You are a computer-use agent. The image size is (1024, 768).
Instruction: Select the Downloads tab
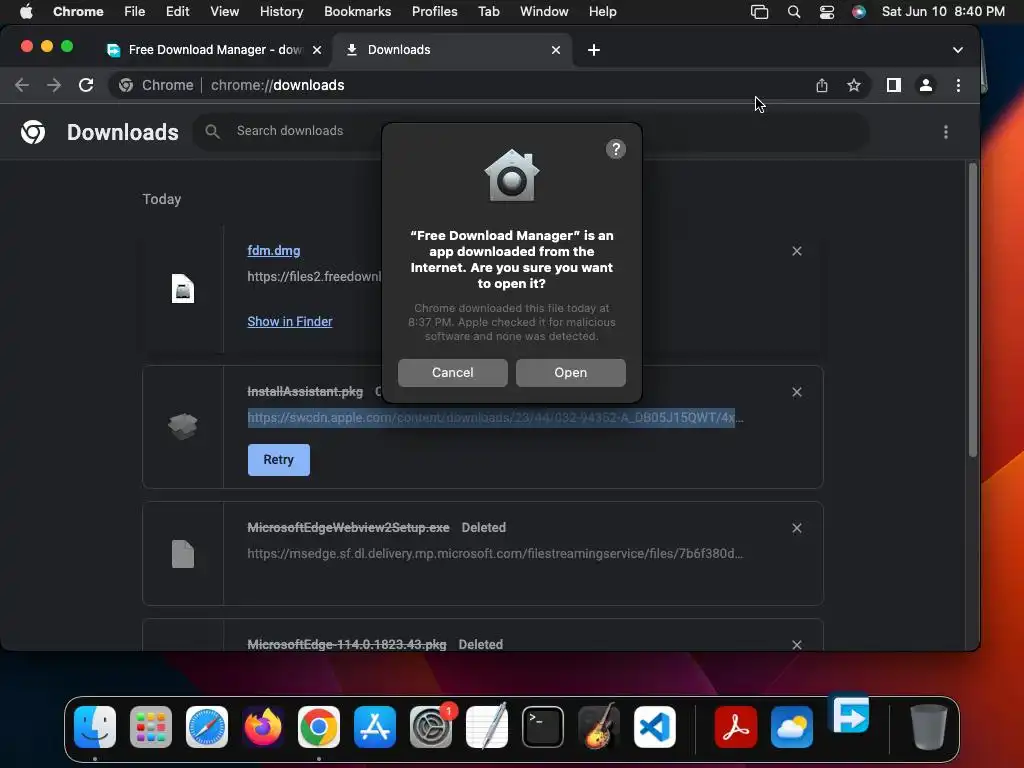452,50
